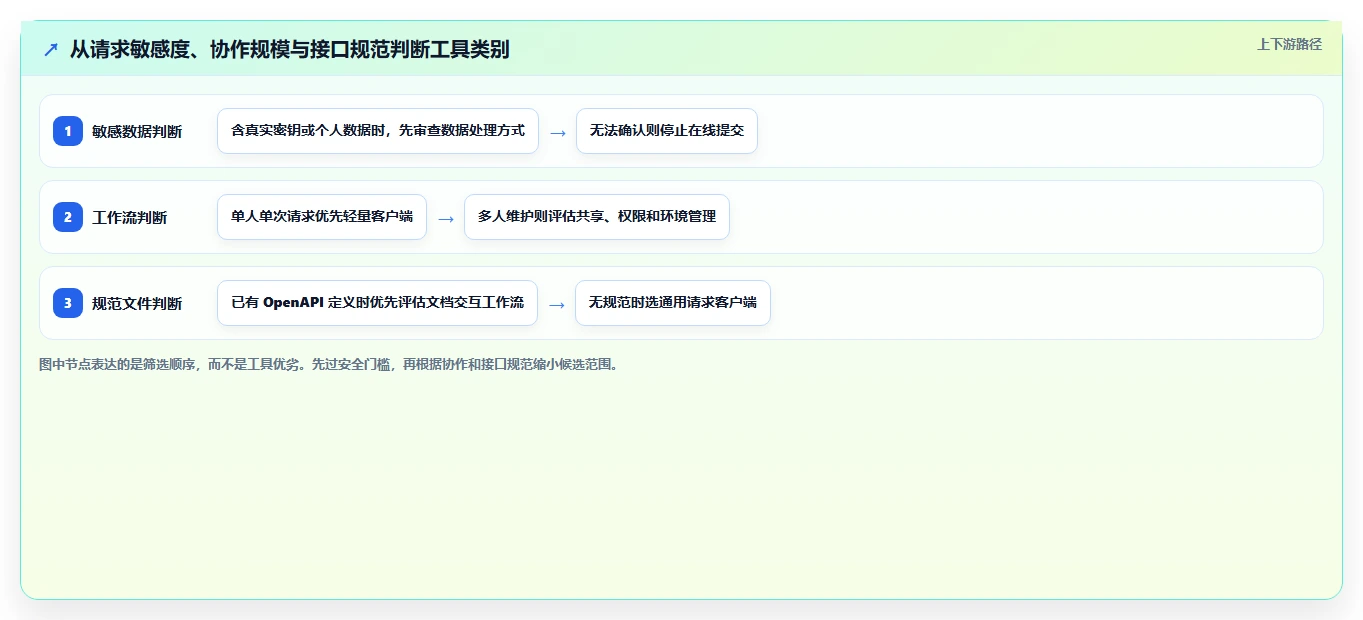The image size is (1363, 620).
Task: Select step badge 3 for 规范文件判断
Action: click(x=68, y=302)
